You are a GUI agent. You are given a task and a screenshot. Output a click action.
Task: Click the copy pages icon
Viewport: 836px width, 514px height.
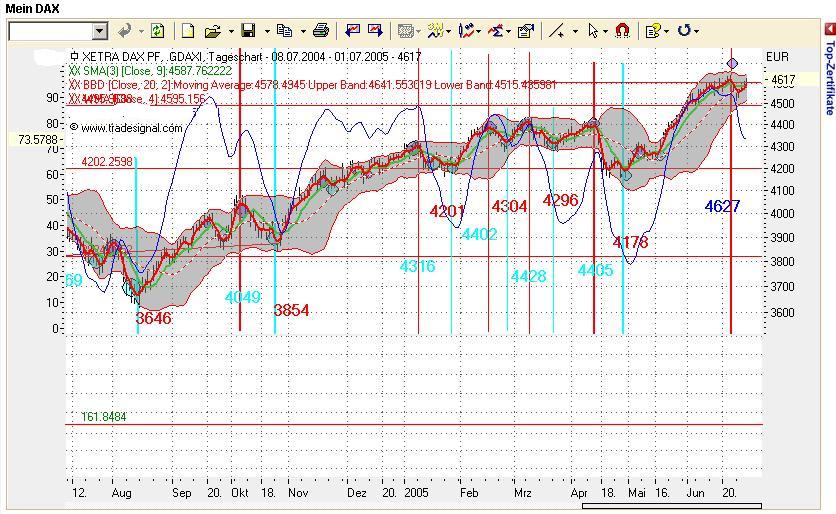pos(285,31)
